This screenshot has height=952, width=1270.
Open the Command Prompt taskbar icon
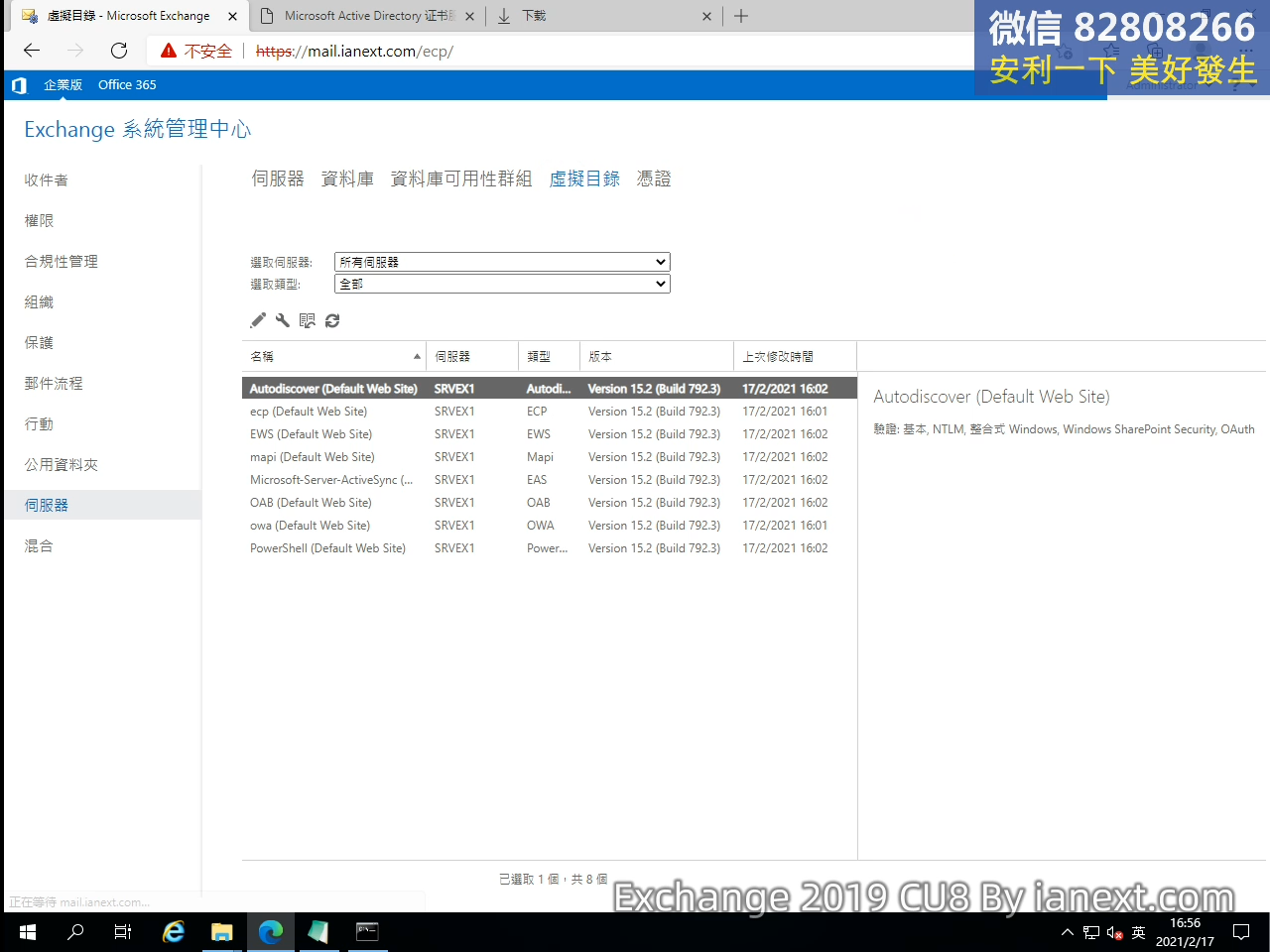(x=367, y=932)
